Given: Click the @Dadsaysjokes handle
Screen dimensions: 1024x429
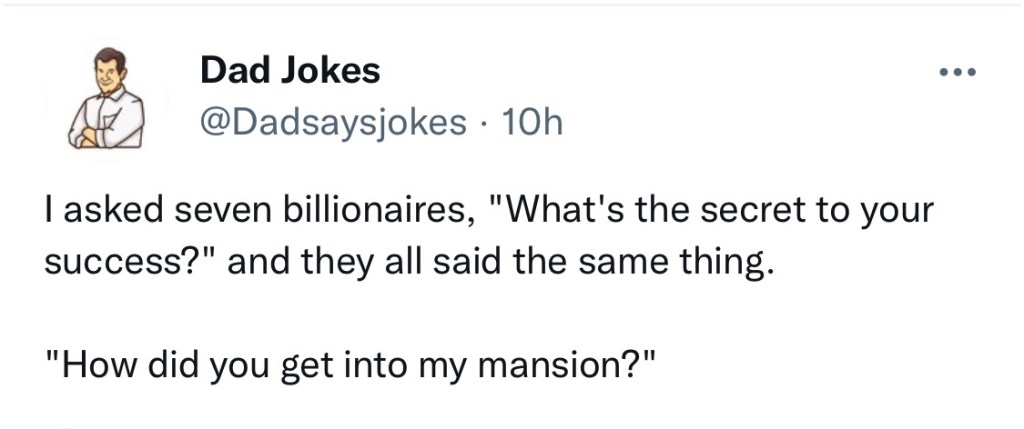Looking at the screenshot, I should point(334,123).
